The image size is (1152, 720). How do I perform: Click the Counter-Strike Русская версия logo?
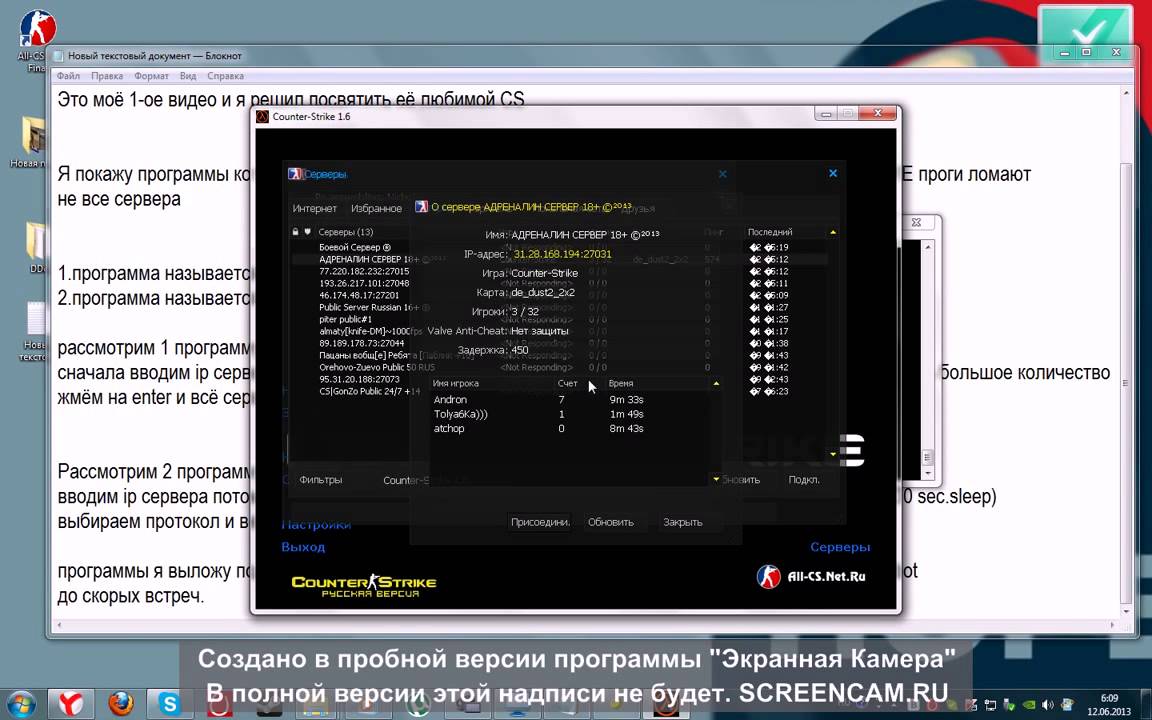click(x=364, y=586)
